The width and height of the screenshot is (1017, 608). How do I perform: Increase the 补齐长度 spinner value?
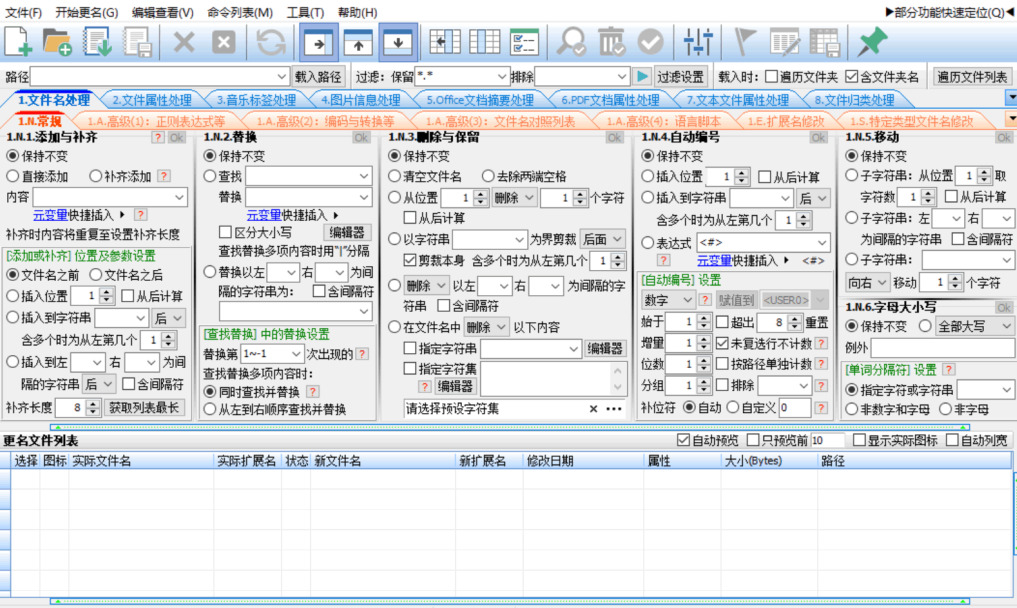[x=93, y=403]
